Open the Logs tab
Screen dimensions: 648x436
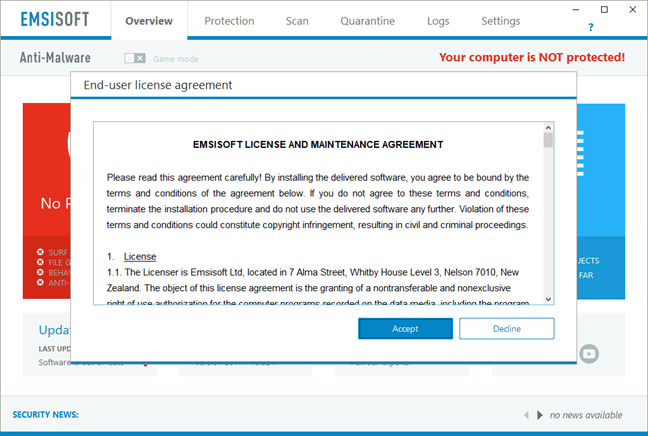(x=438, y=21)
